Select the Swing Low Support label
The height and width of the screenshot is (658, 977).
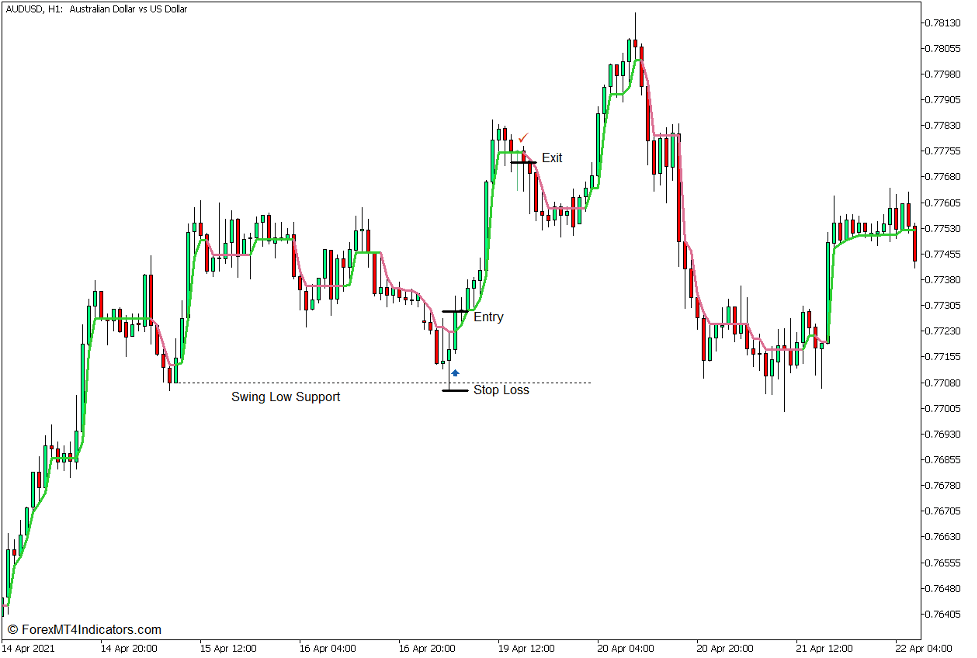click(x=285, y=397)
